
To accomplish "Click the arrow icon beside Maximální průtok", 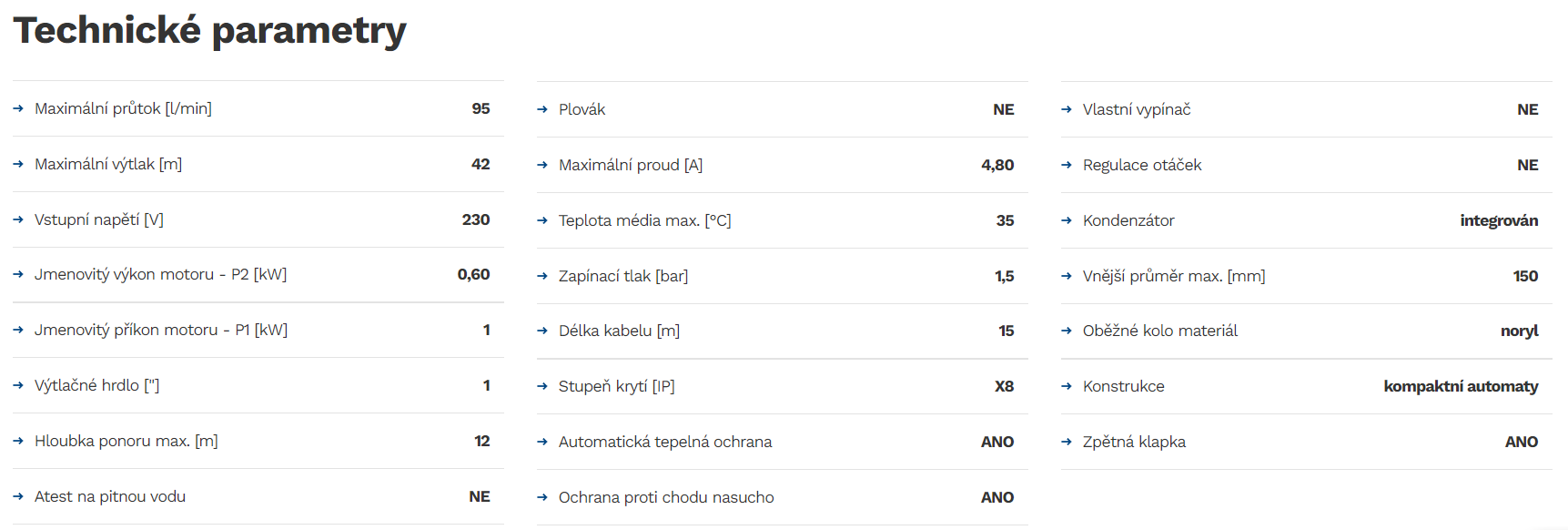I will click(18, 108).
